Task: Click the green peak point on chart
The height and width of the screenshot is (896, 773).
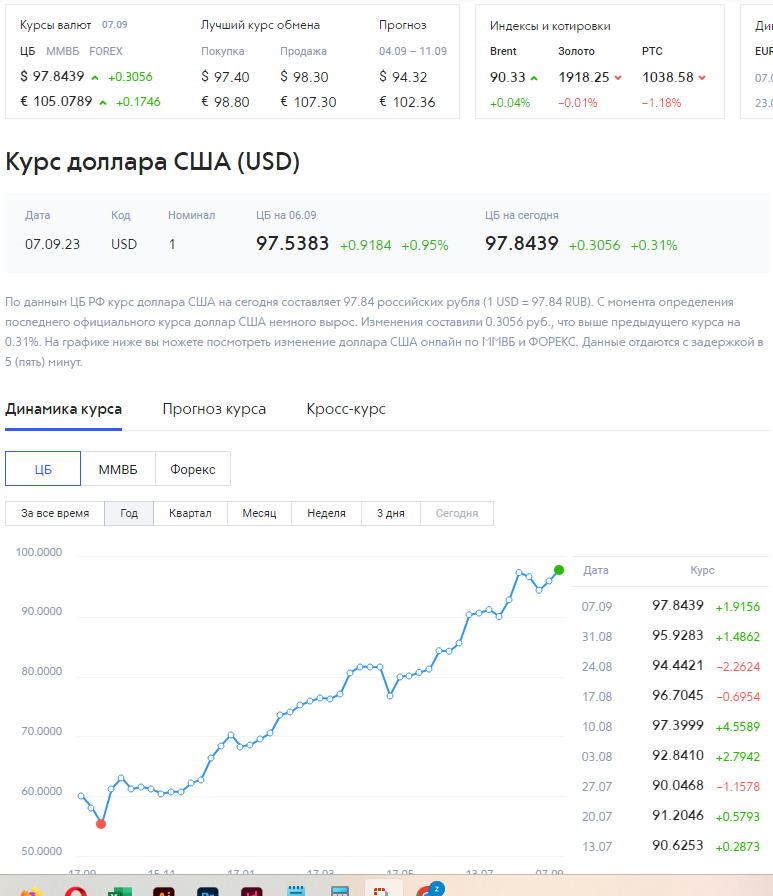Action: pyautogui.click(x=559, y=570)
